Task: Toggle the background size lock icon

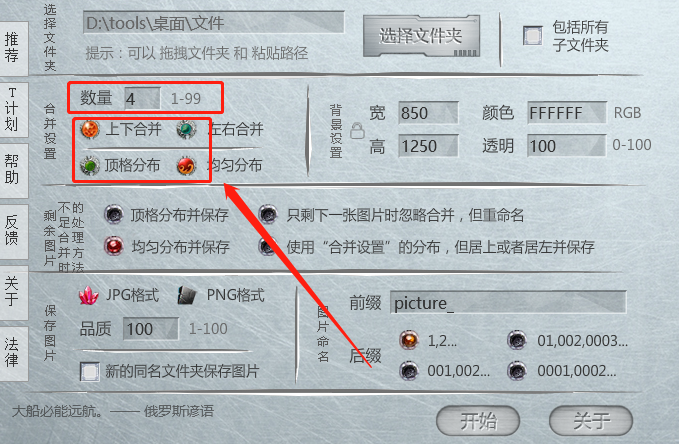Action: point(357,130)
